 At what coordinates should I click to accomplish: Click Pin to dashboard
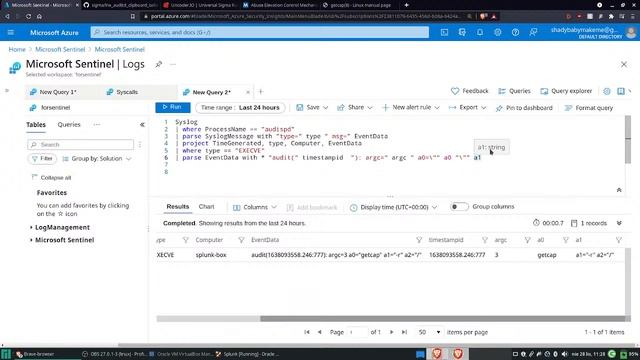524,108
